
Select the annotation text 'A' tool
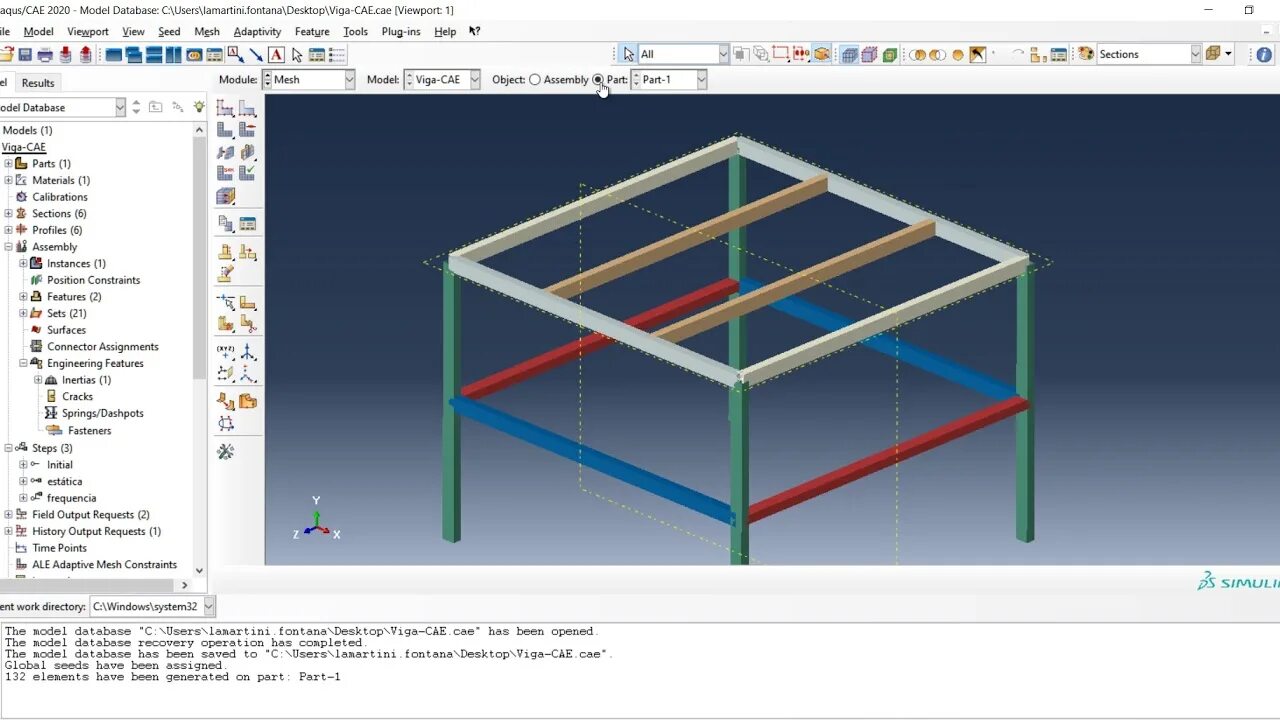point(276,55)
